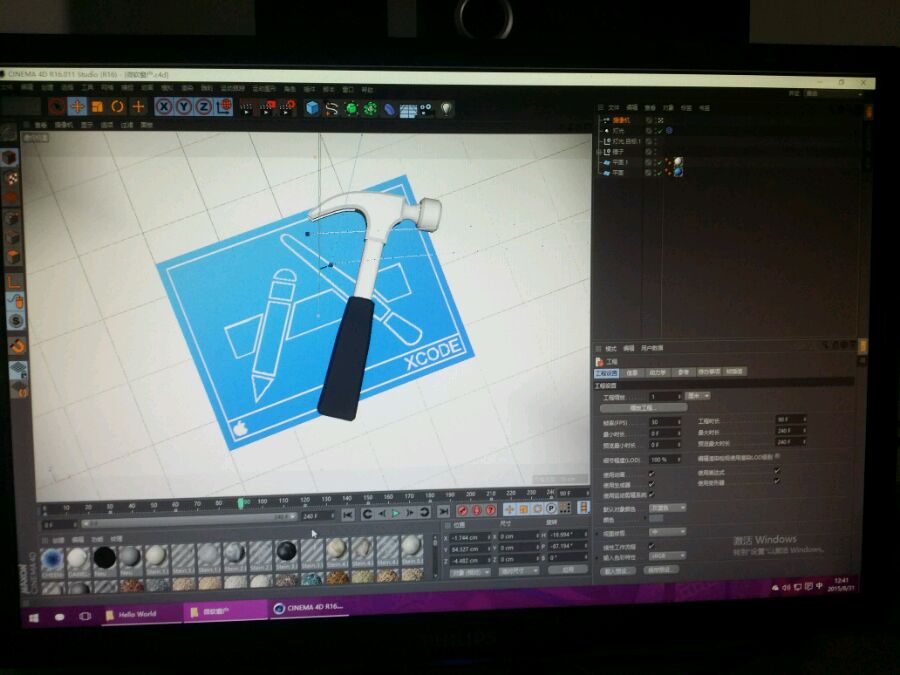
Task: Toggle parameter (P) keyframe recording
Action: click(x=551, y=508)
